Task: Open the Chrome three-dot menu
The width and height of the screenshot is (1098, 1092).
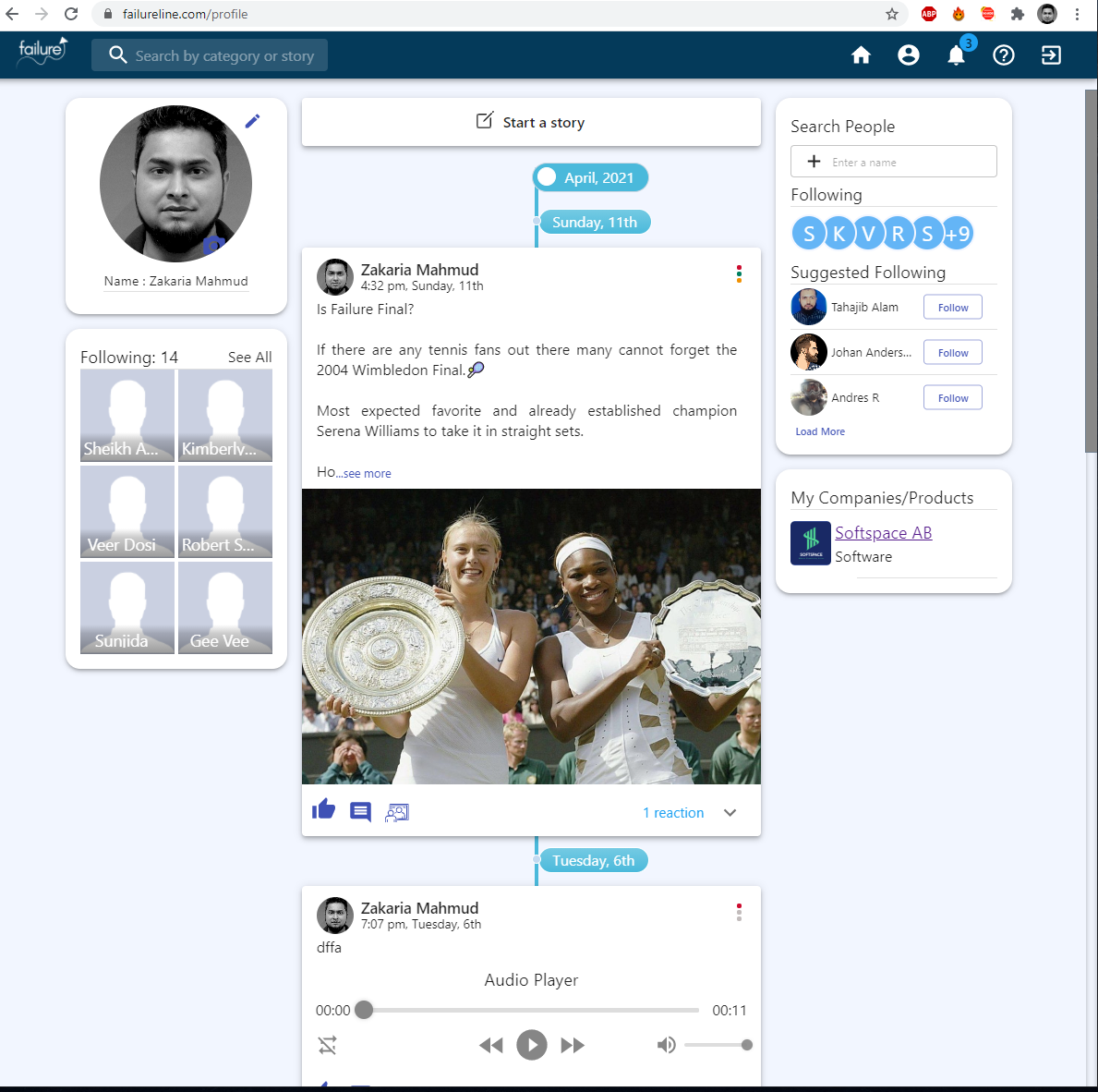Action: 1077,14
